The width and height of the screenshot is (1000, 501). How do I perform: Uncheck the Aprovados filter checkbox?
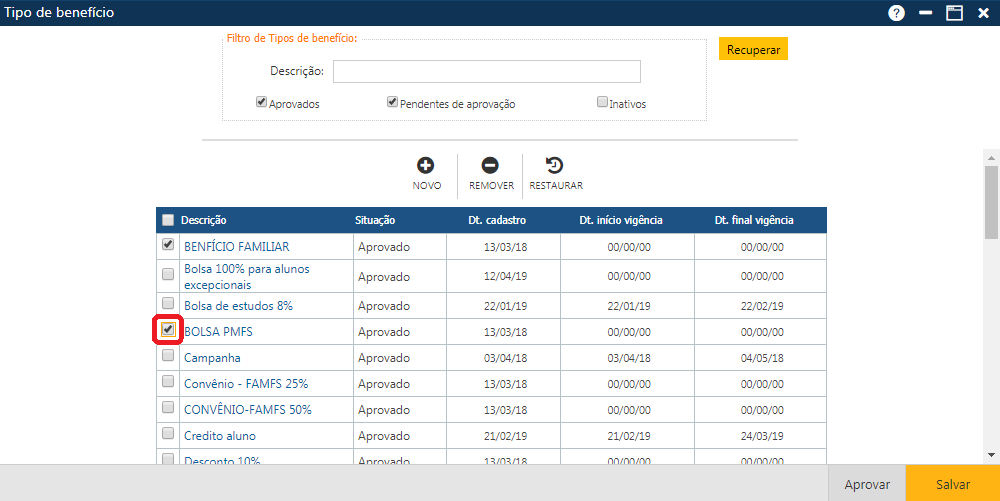(x=262, y=102)
